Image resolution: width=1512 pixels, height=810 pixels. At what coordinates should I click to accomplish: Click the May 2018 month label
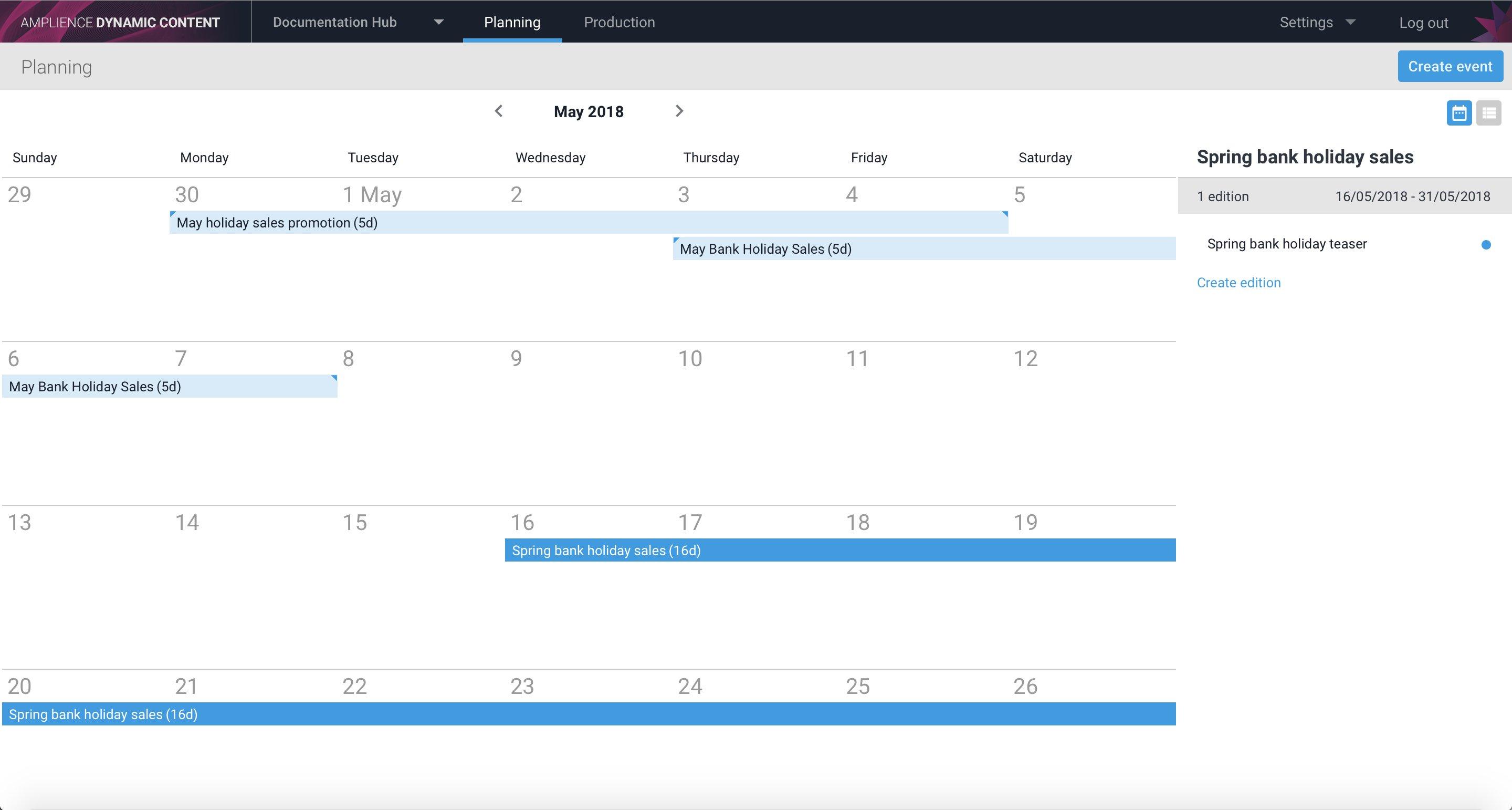pyautogui.click(x=588, y=111)
